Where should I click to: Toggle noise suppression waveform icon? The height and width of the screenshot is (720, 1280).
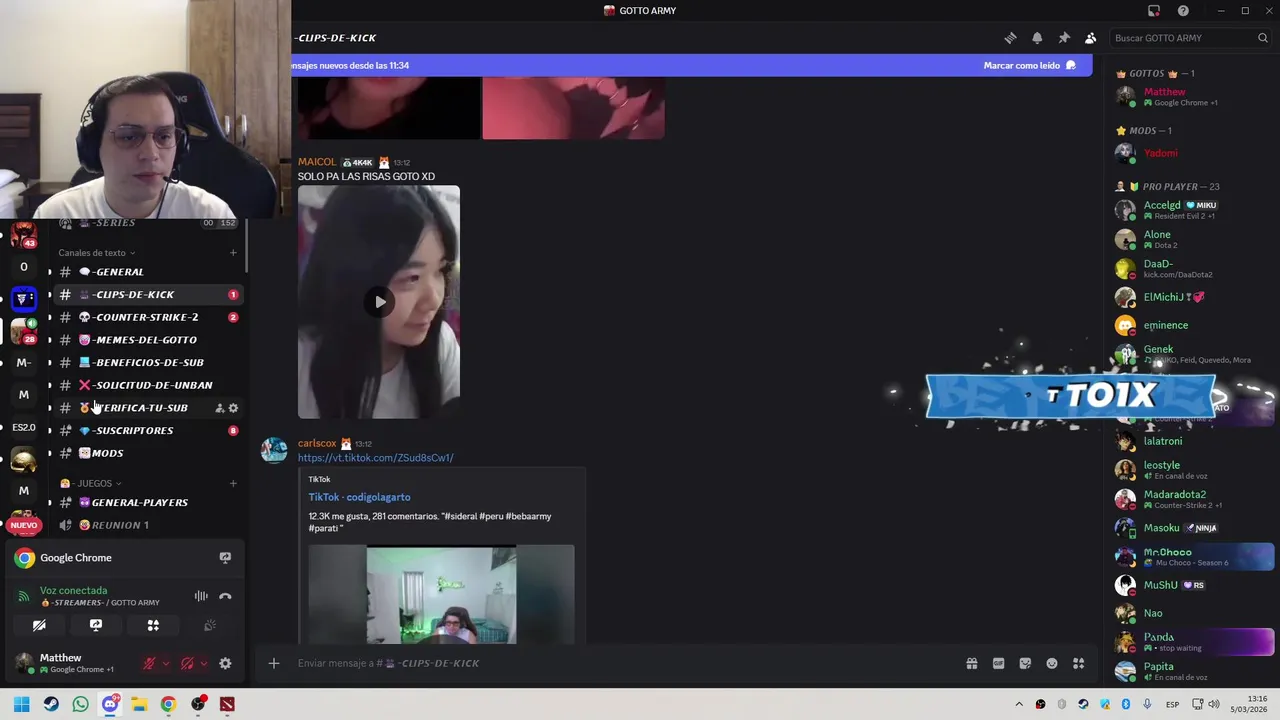[201, 596]
